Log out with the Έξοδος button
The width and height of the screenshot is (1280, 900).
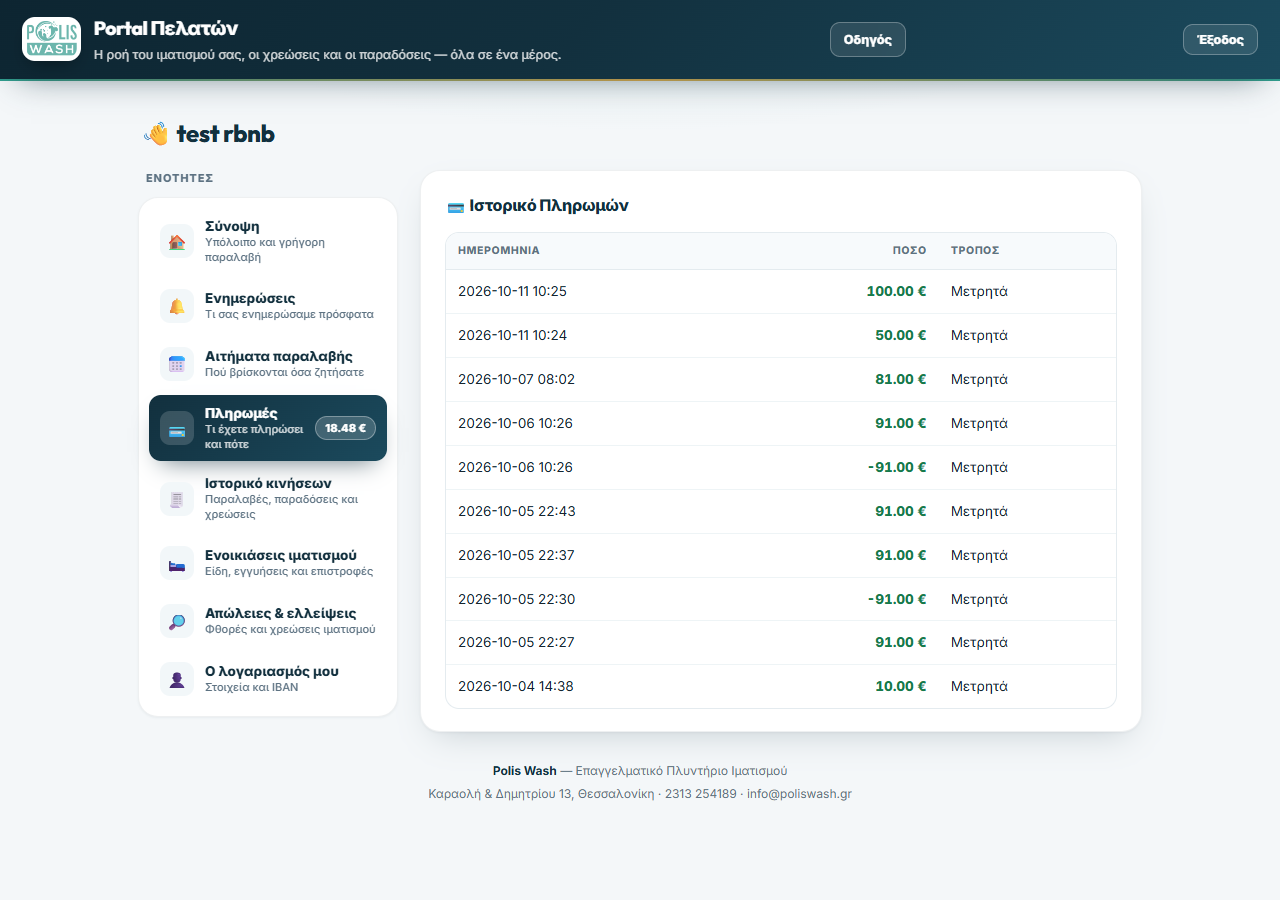(1220, 40)
